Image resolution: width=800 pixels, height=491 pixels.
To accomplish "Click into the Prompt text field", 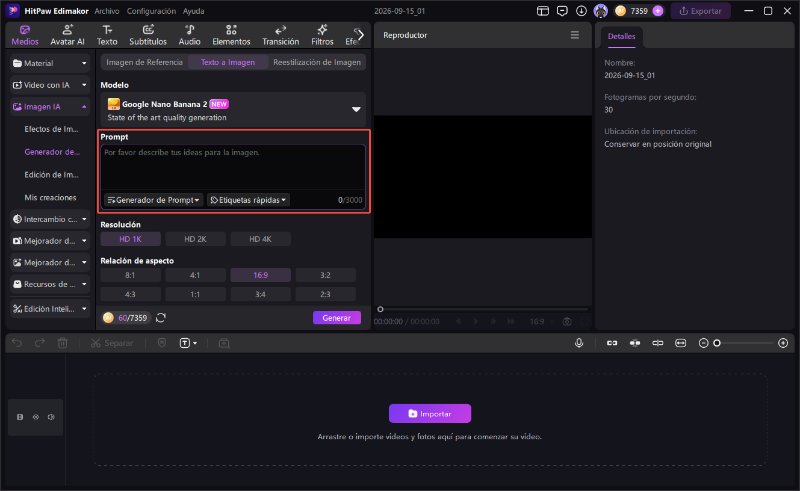I will coord(233,167).
